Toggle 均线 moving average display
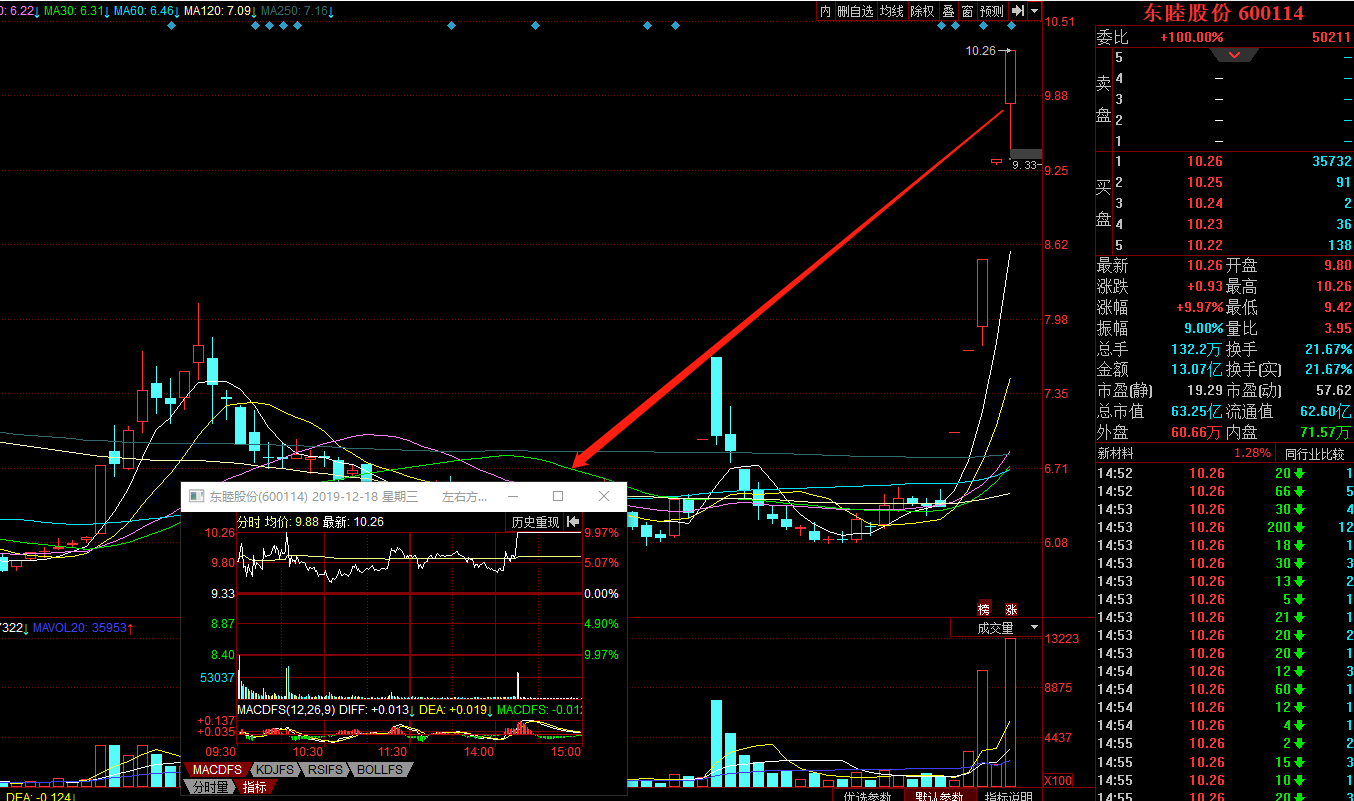The height and width of the screenshot is (801, 1354). pos(891,11)
